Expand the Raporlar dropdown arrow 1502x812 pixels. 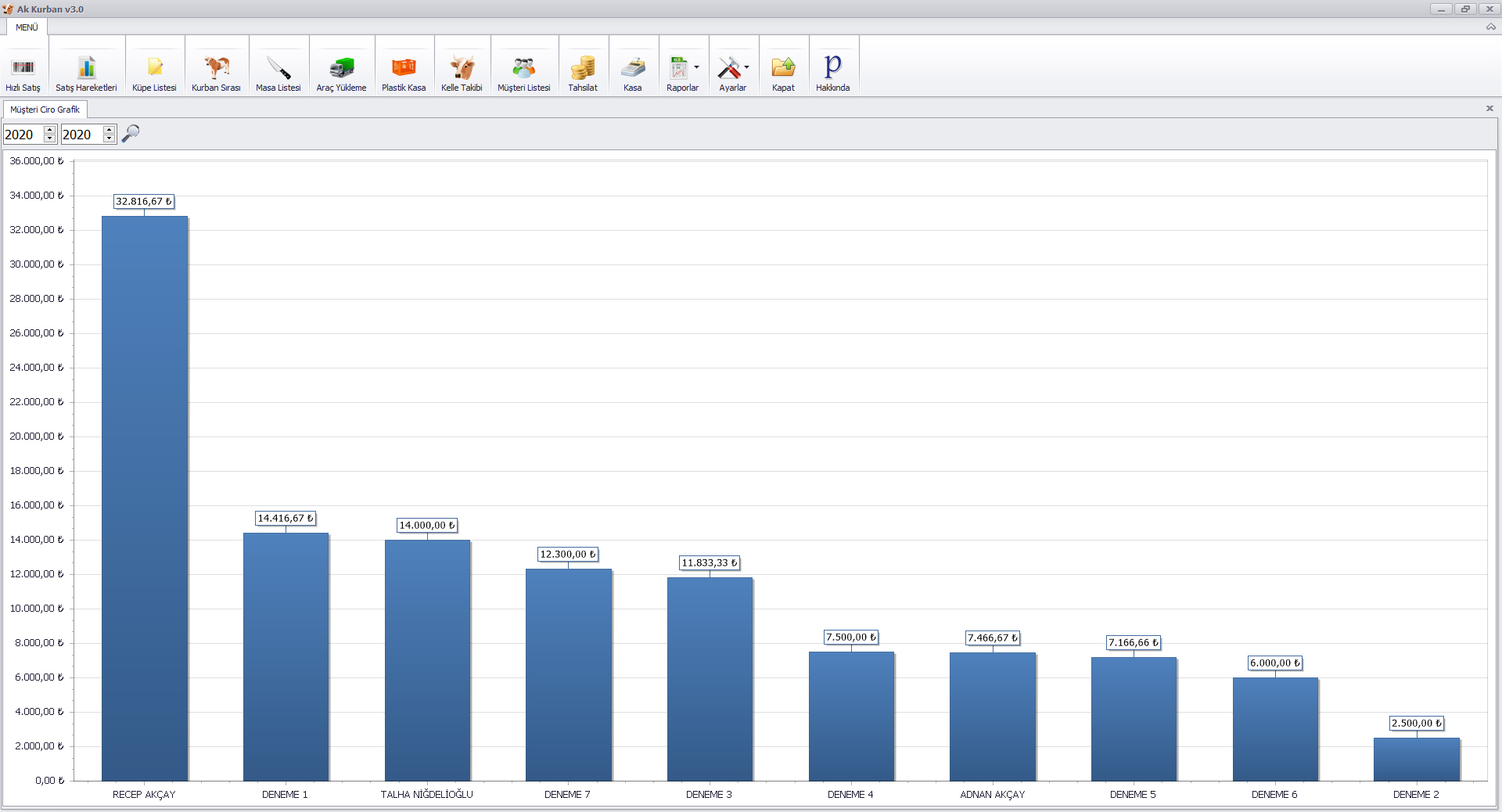[x=696, y=67]
